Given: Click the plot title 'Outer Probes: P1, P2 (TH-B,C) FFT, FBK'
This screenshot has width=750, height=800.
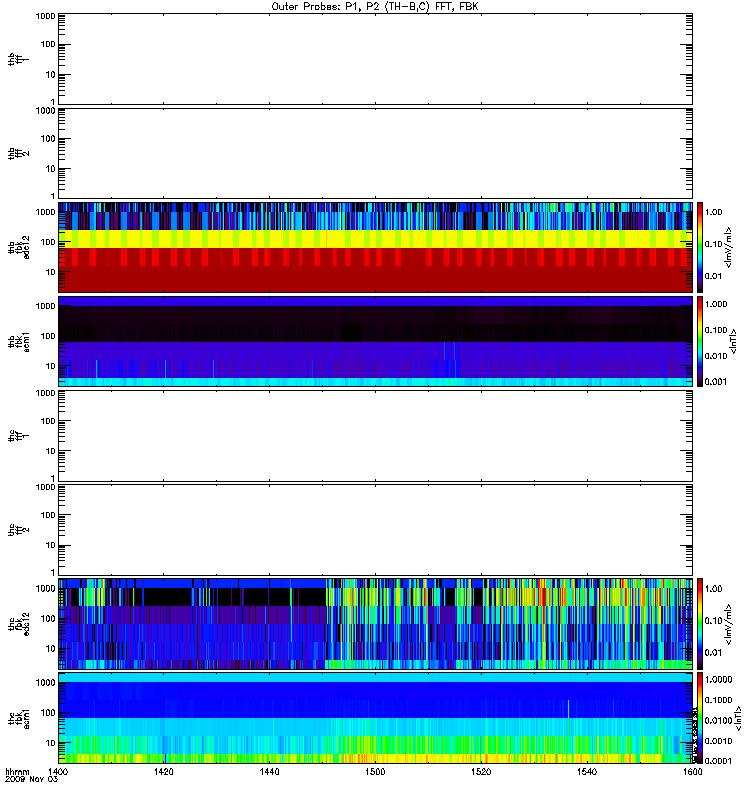Looking at the screenshot, I should point(375,7).
